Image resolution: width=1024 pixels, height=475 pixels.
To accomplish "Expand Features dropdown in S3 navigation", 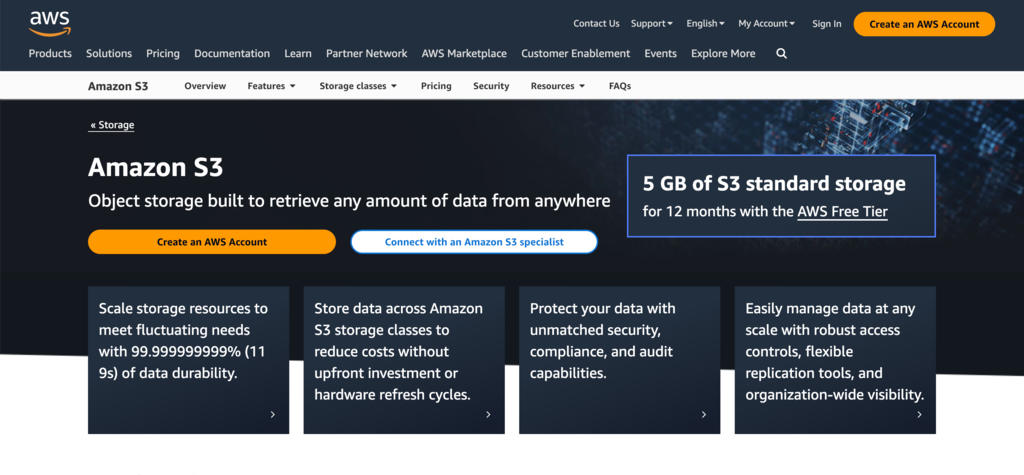I will (271, 86).
